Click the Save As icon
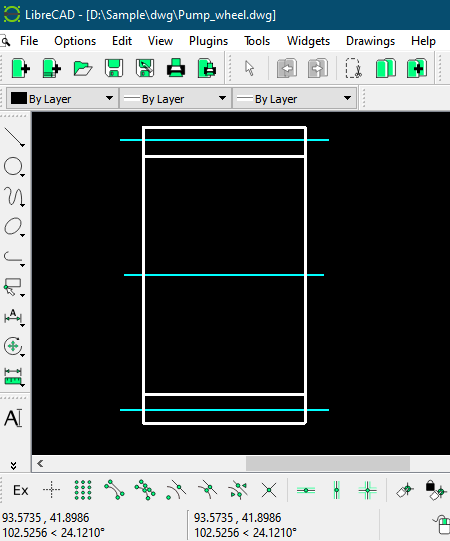The height and width of the screenshot is (541, 450). [145, 68]
